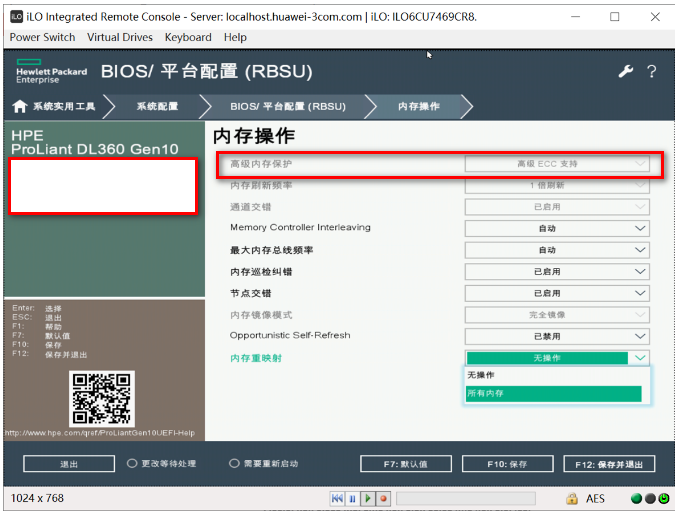
Task: Click the padlock encryption icon
Action: click(572, 498)
